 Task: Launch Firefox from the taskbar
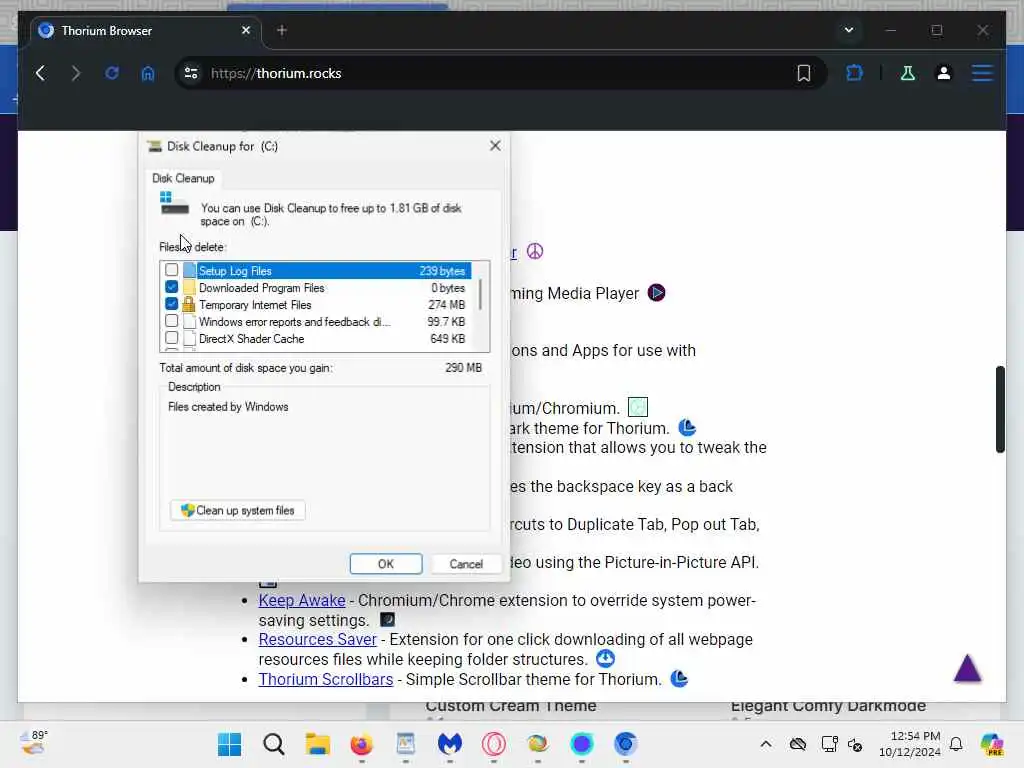(361, 744)
